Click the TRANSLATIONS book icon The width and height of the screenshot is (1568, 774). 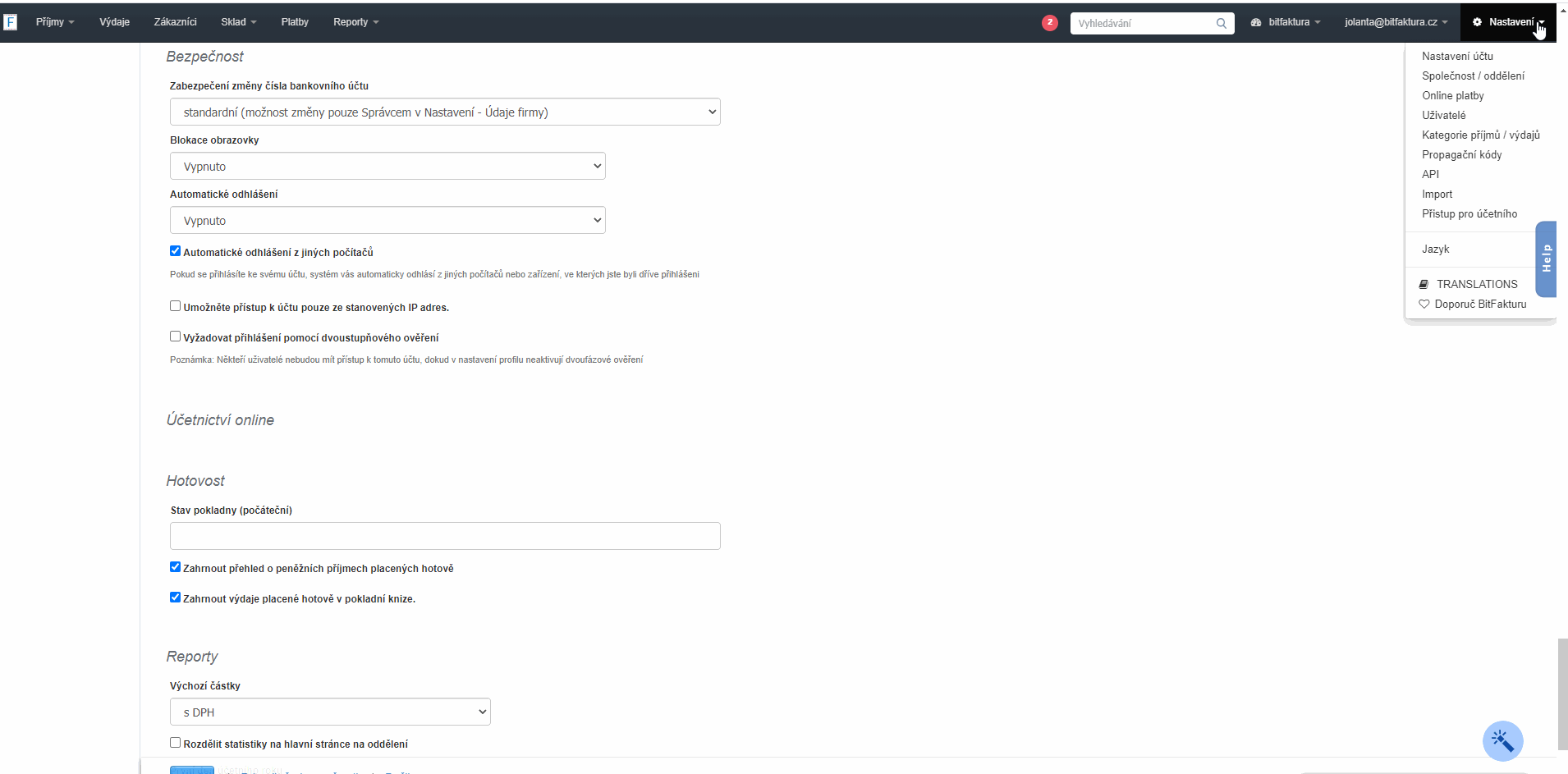point(1424,284)
